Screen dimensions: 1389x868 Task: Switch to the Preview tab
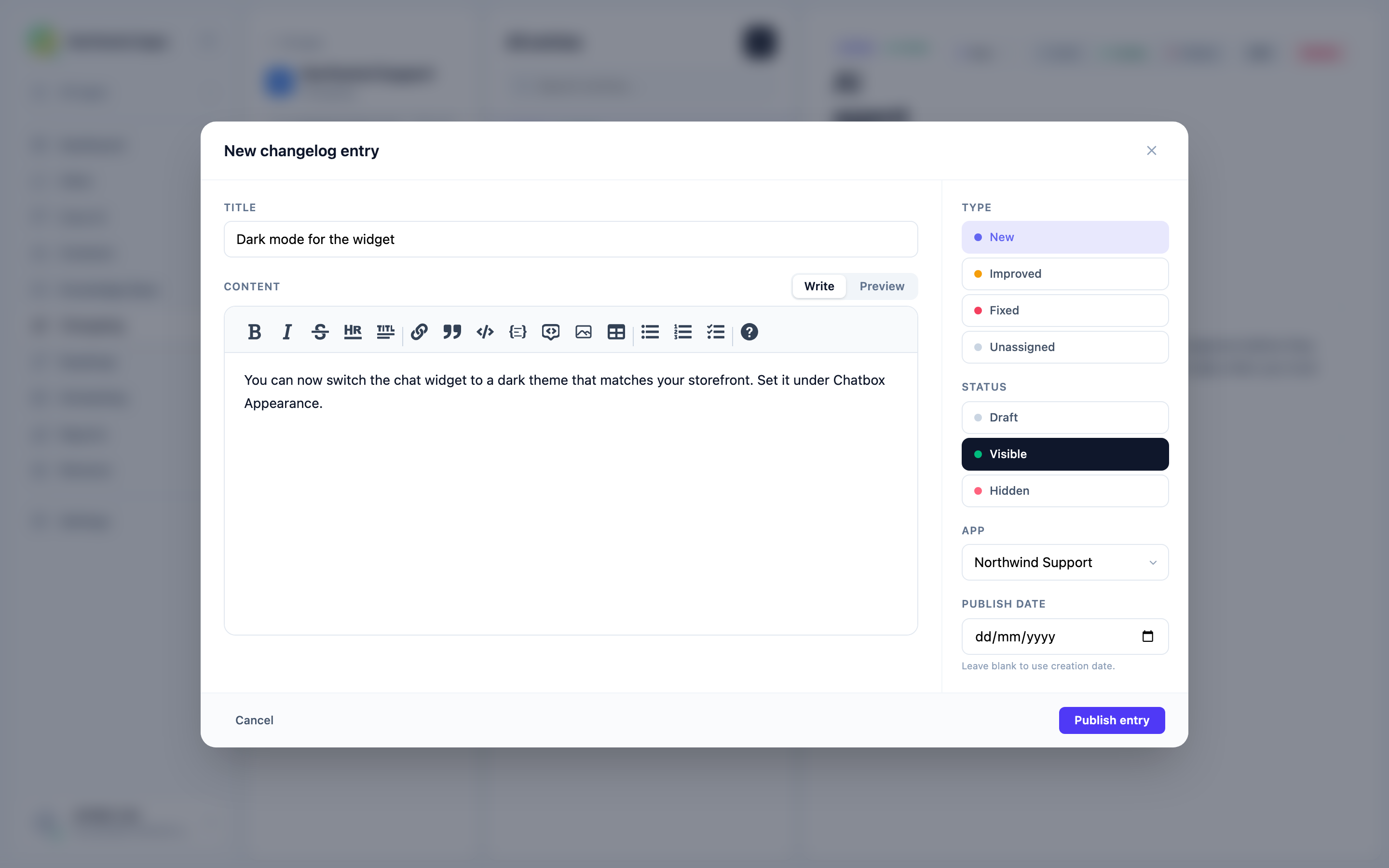(x=882, y=286)
